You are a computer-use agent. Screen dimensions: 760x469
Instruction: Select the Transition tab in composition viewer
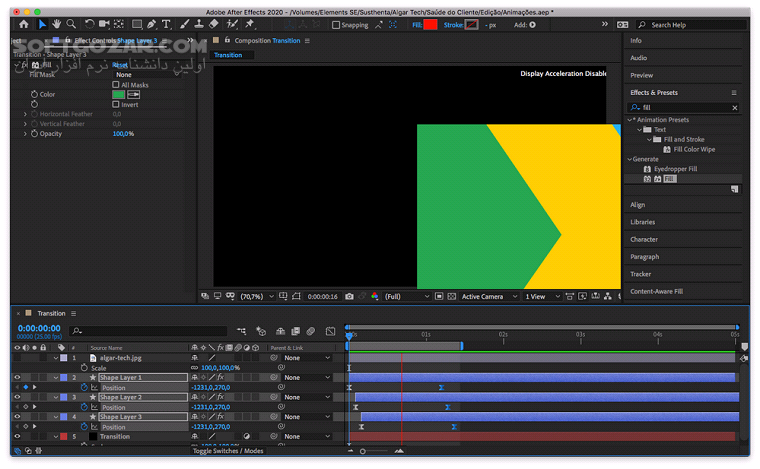(228, 55)
